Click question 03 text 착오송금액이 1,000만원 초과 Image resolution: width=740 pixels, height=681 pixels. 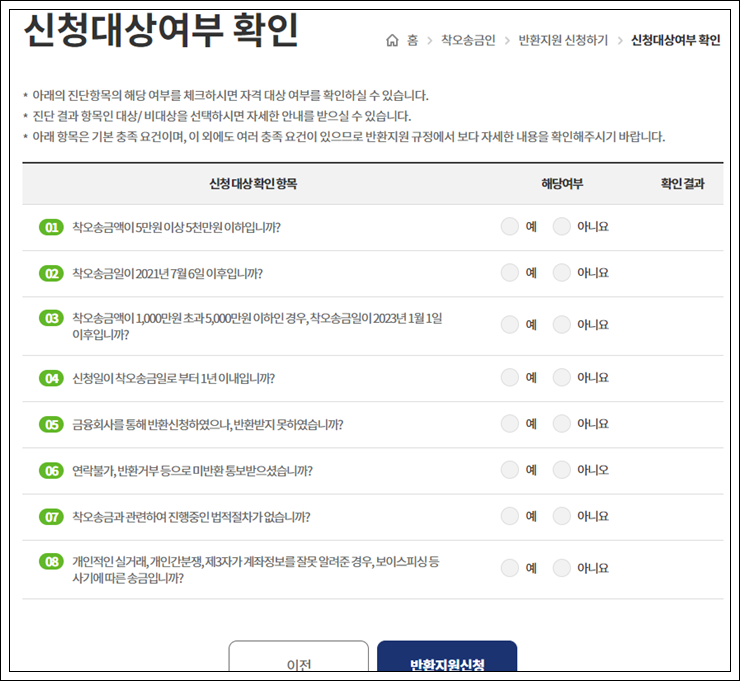pyautogui.click(x=257, y=326)
